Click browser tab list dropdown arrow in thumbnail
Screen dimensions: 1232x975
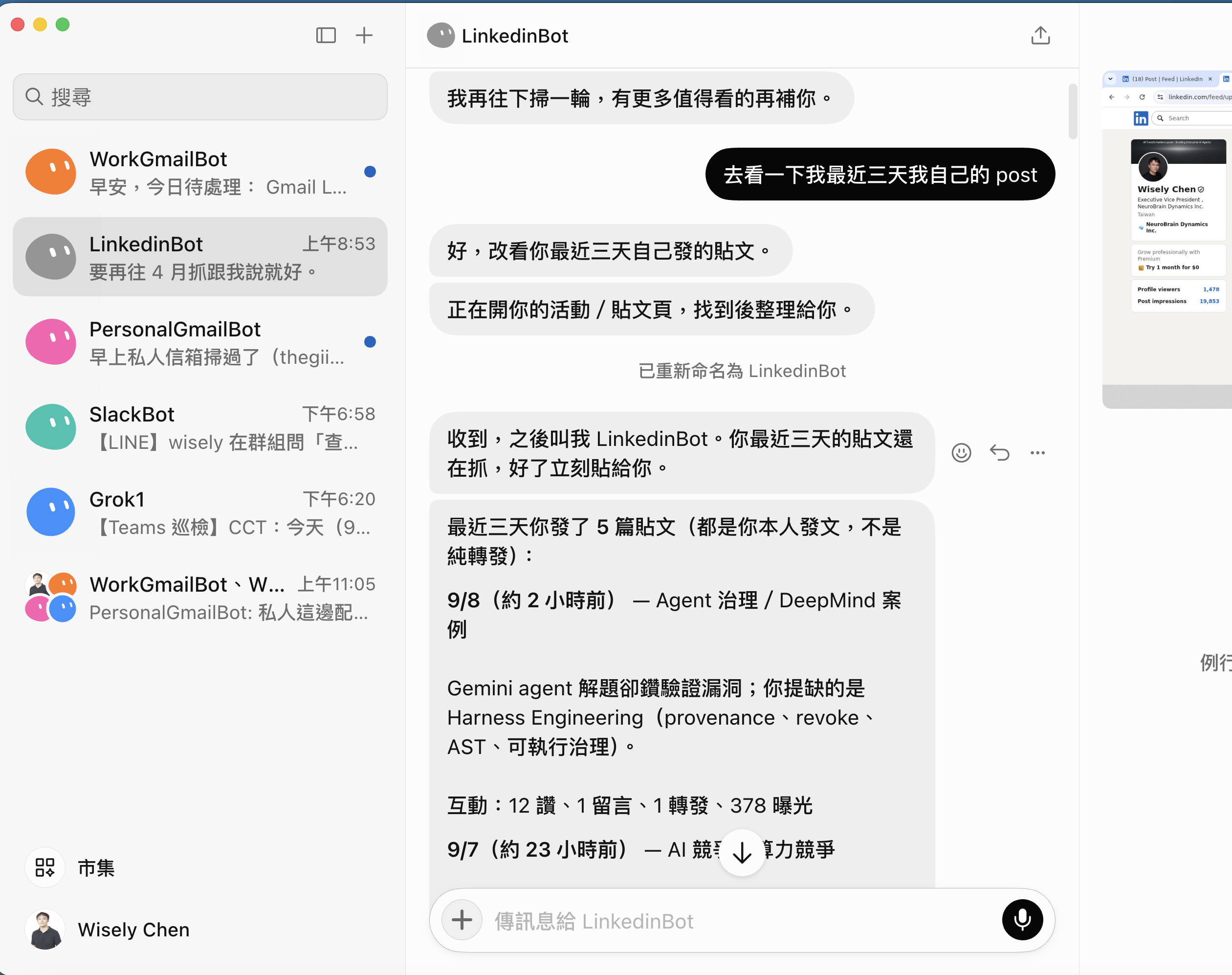pos(1110,79)
